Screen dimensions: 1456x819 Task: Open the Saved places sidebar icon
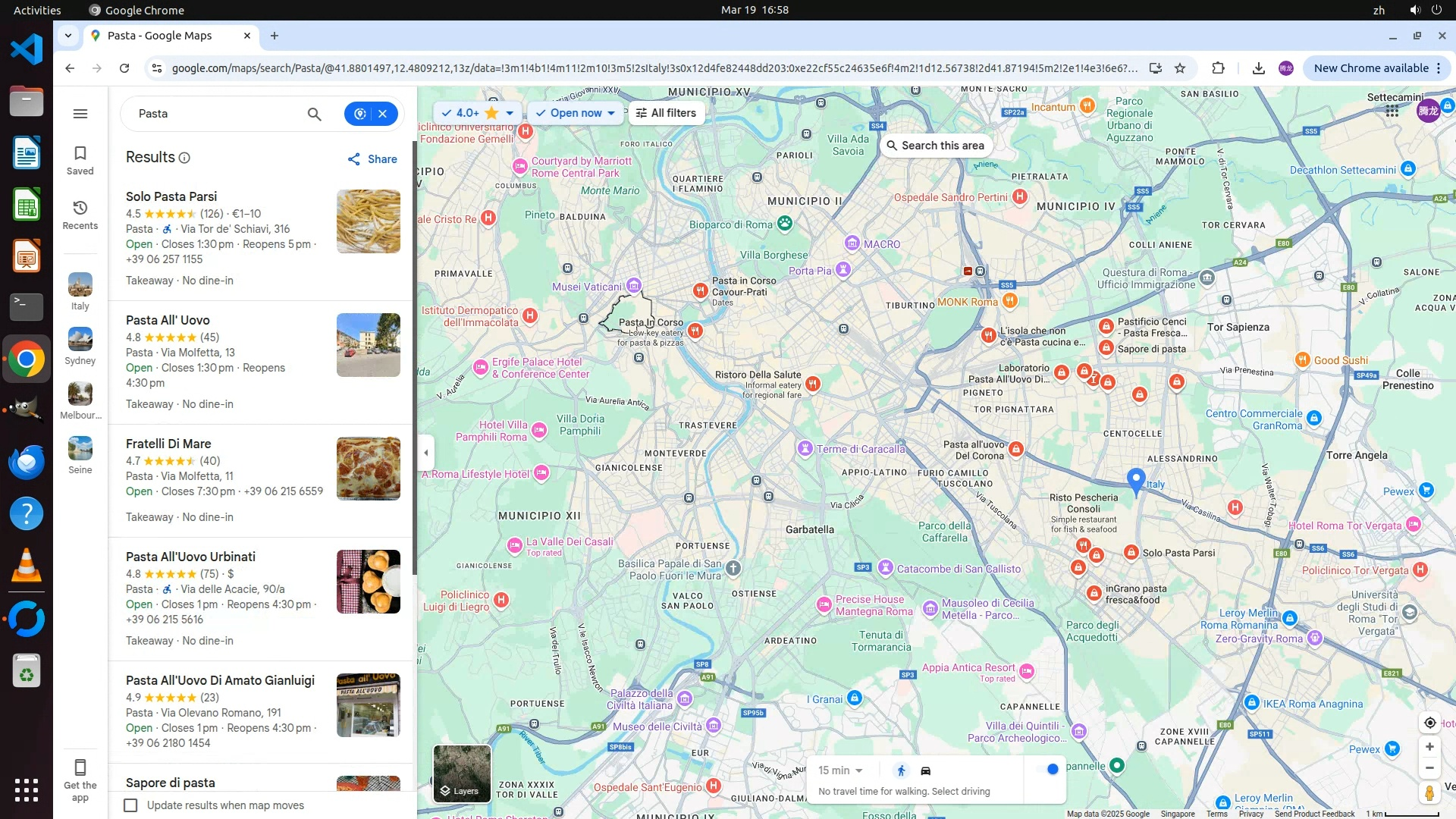(80, 160)
